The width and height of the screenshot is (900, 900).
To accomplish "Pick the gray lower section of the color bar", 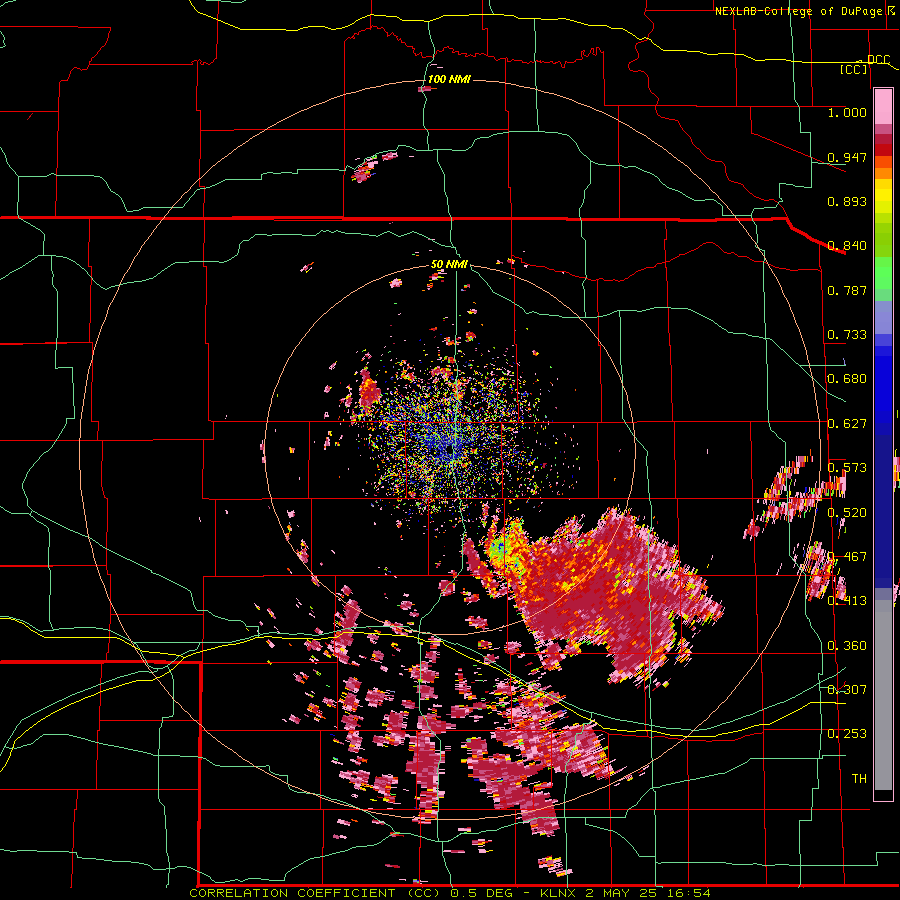I will click(883, 695).
